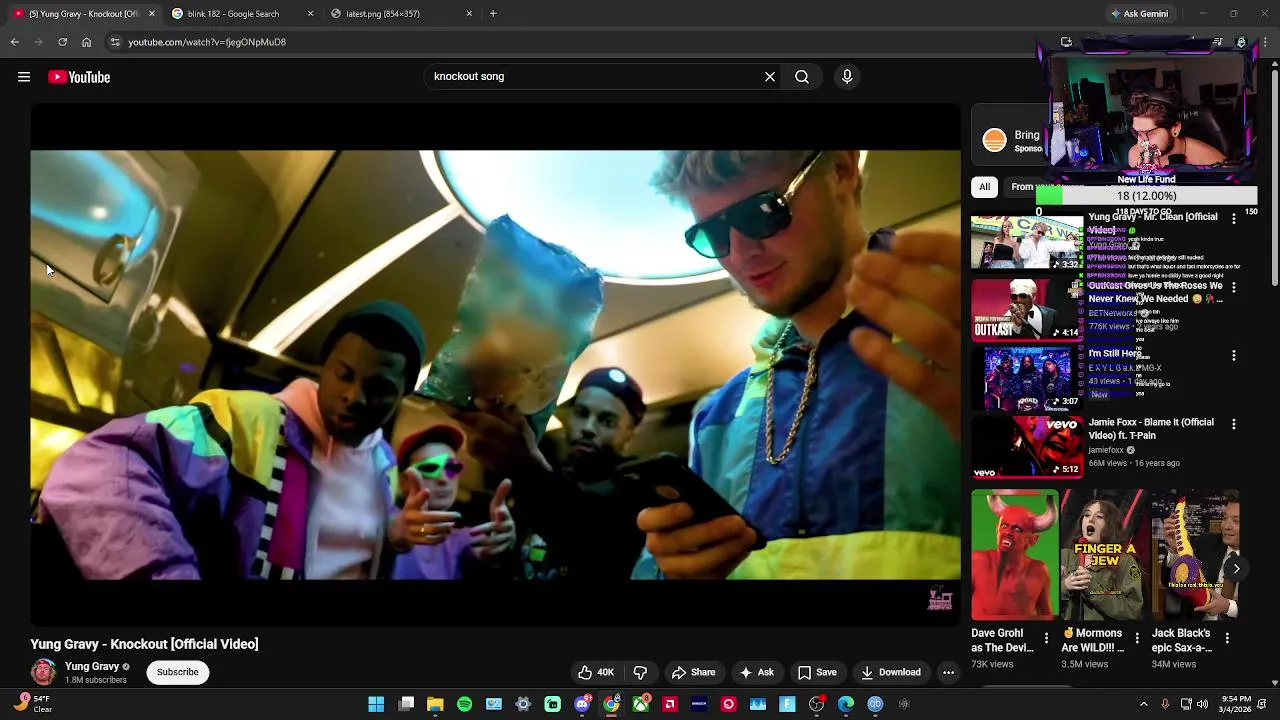Screen dimensions: 1280x720
Task: Like the video with thumbs up
Action: (x=596, y=673)
